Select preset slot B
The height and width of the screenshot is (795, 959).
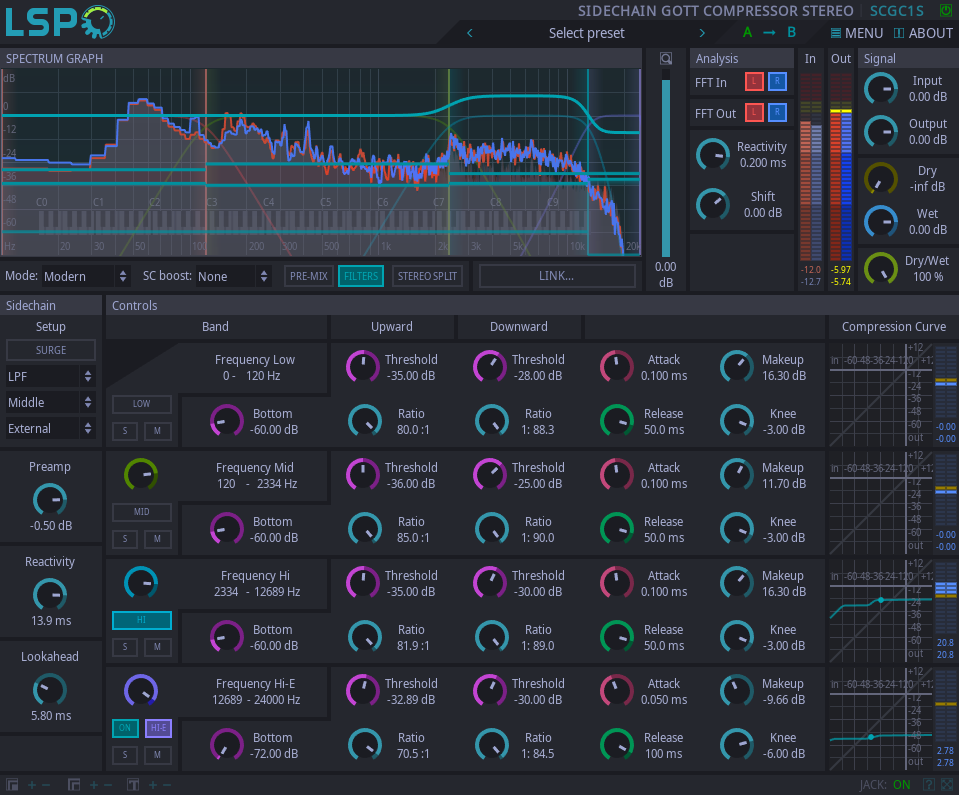791,32
